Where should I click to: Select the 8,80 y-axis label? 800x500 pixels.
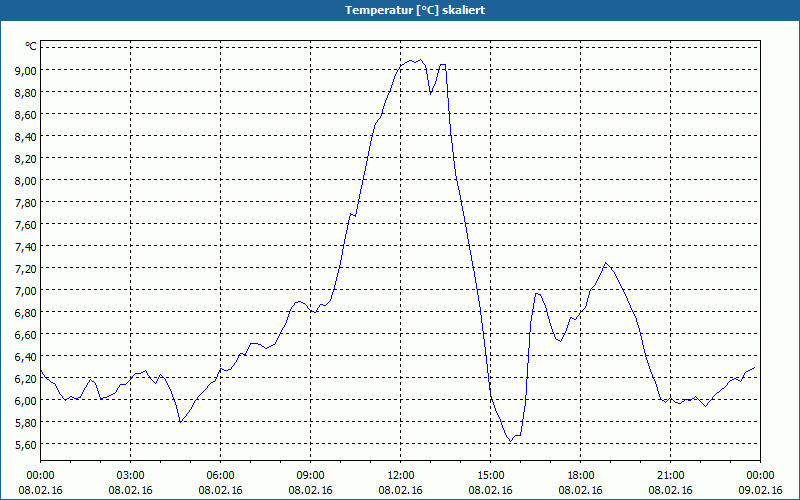tap(26, 92)
